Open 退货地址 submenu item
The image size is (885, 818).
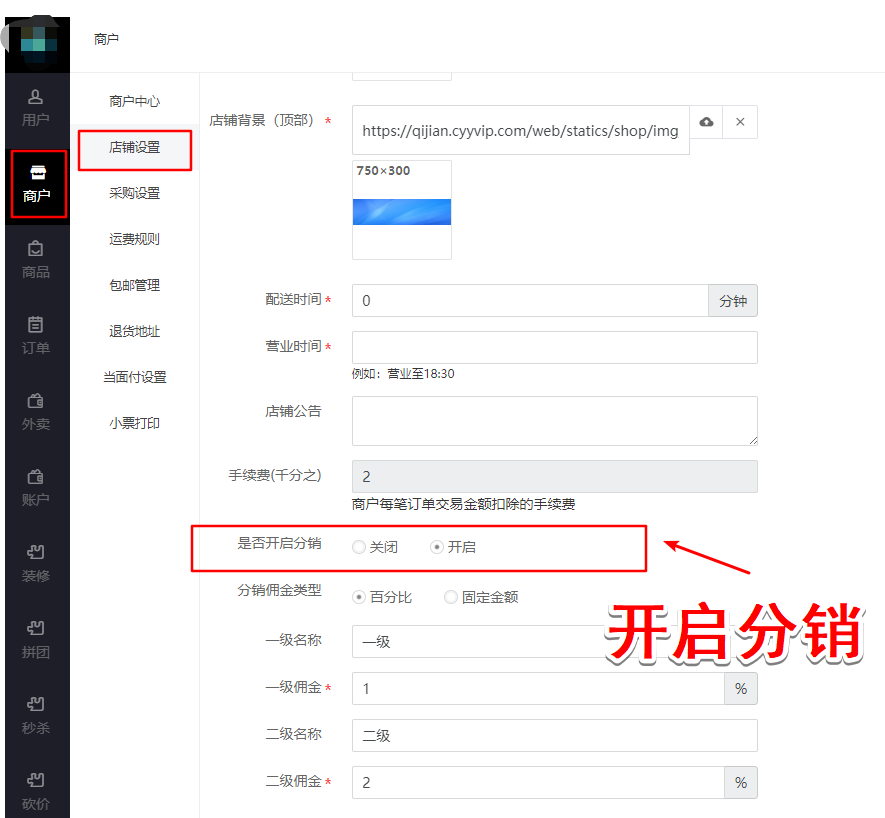pyautogui.click(x=134, y=331)
